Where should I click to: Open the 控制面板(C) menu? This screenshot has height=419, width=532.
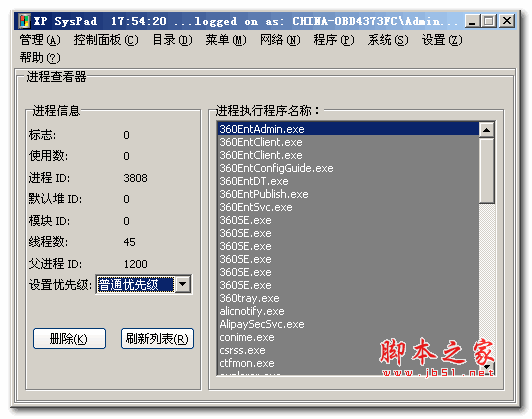click(x=106, y=40)
